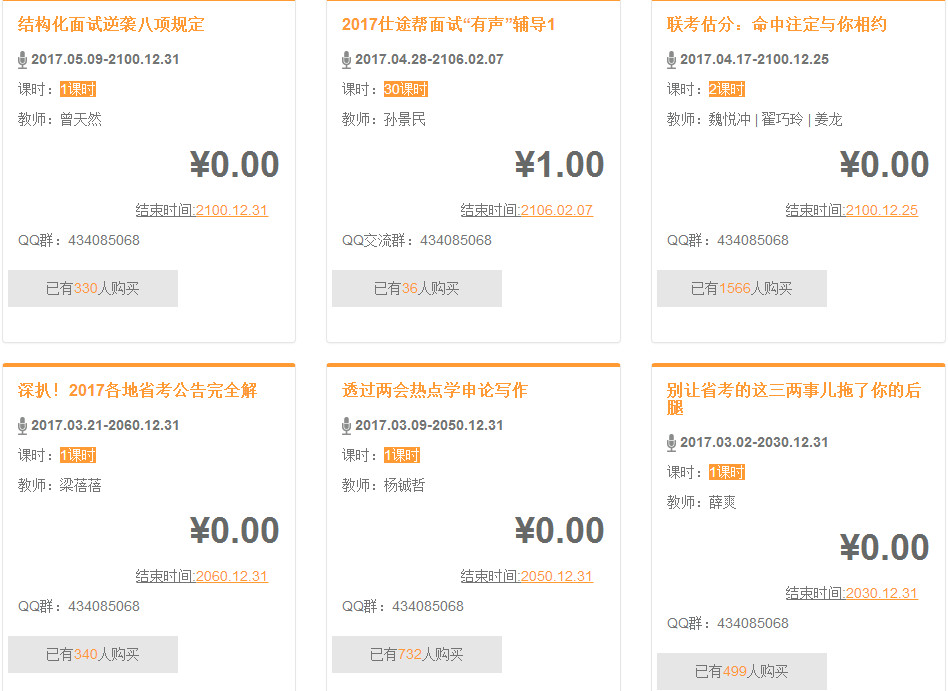Image resolution: width=948 pixels, height=691 pixels.
Task: Open course 2017仕途帮面试“有声”辅导1
Action: coord(448,25)
